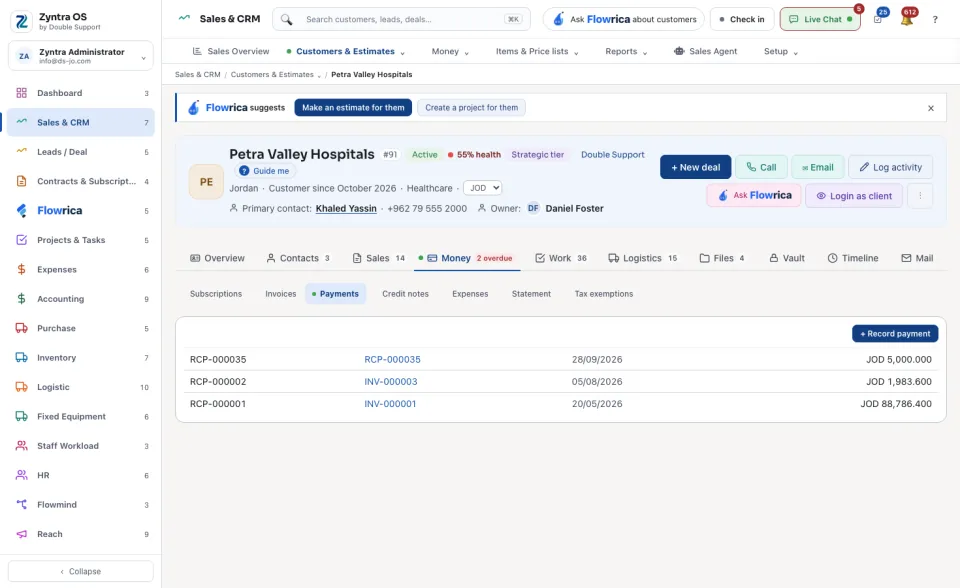The height and width of the screenshot is (588, 960).
Task: Open the HR sidebar icon
Action: (21, 475)
